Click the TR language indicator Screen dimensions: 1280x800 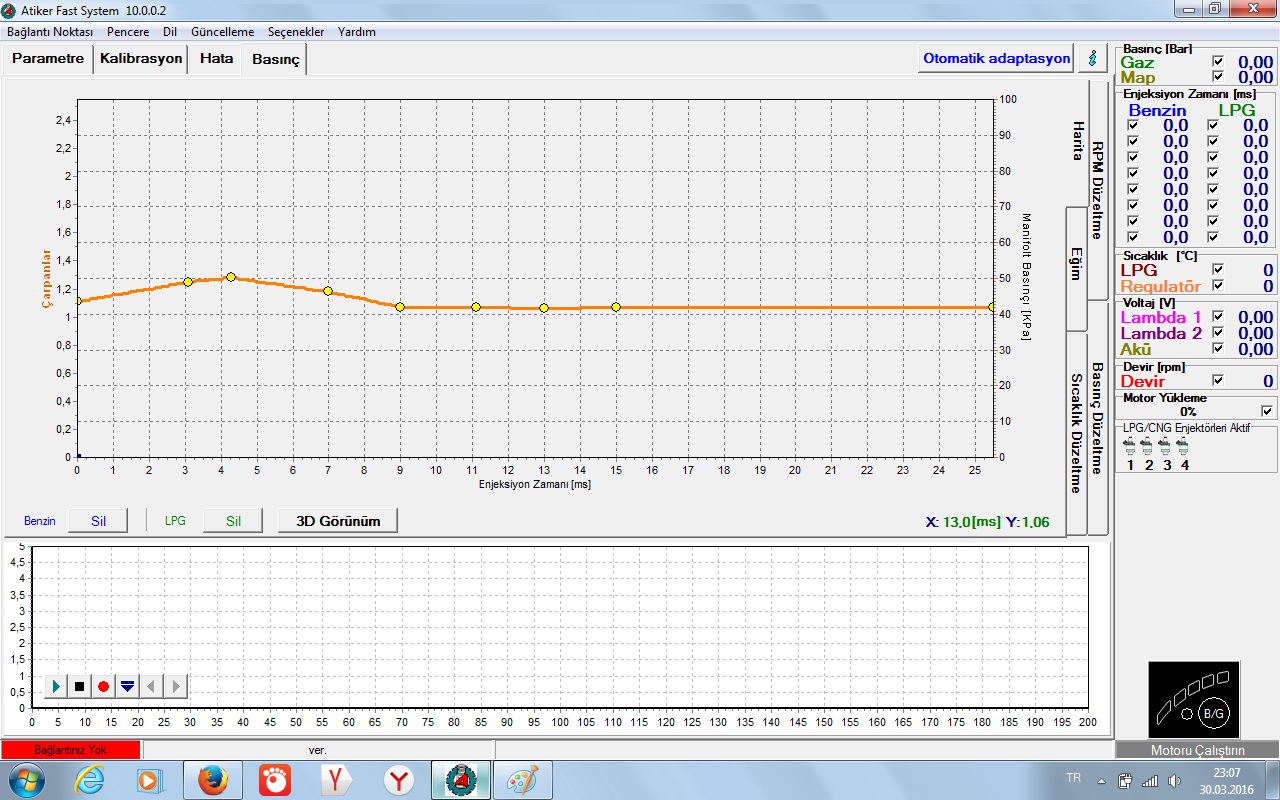[x=1074, y=778]
